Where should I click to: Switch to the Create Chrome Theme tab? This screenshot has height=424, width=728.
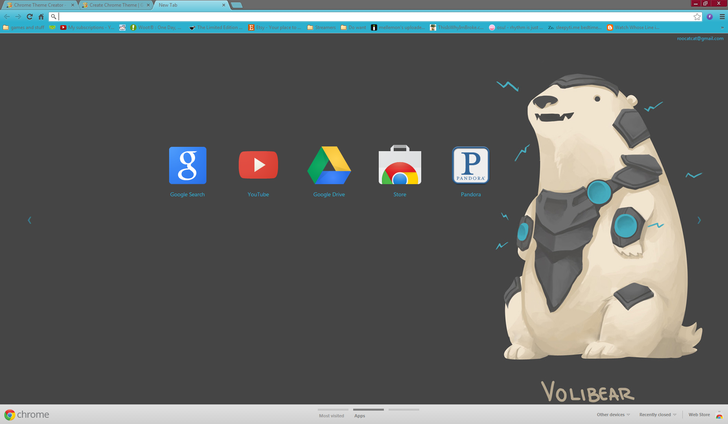(x=114, y=5)
